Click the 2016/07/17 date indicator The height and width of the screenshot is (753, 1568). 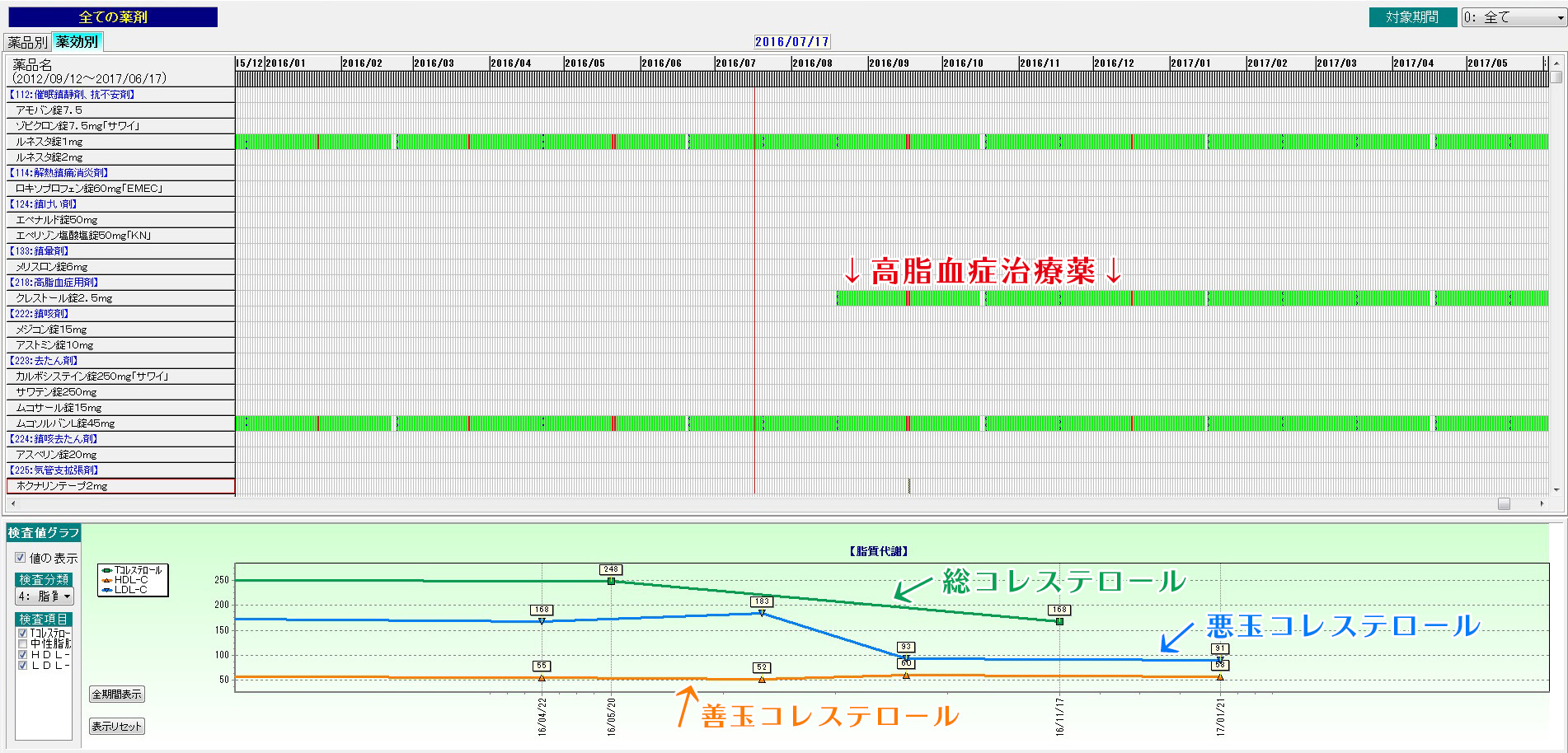791,41
